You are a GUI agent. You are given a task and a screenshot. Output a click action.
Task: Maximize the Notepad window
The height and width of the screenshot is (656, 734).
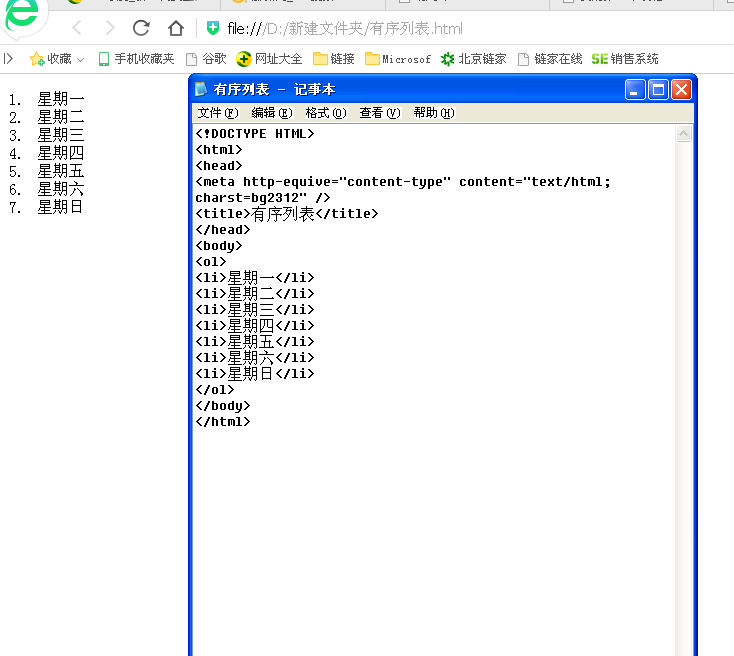tap(658, 89)
